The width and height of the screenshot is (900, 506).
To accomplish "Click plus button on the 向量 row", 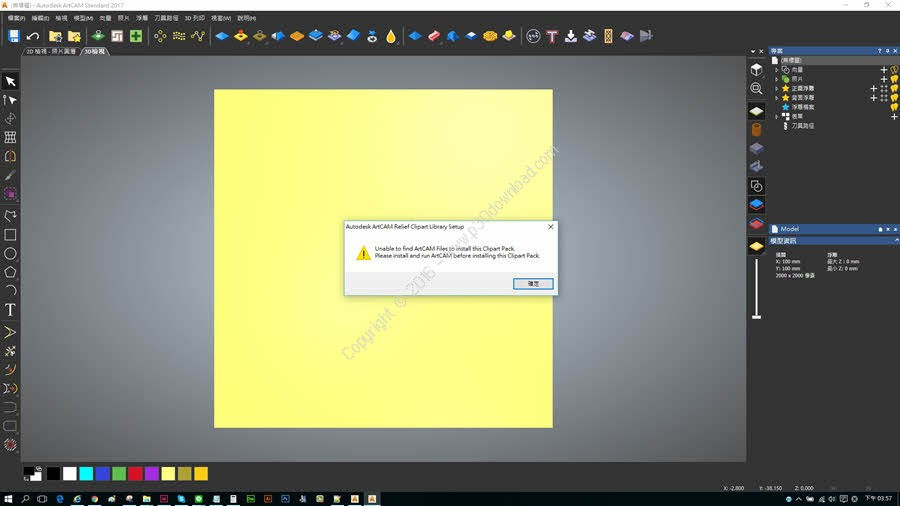I will click(884, 70).
